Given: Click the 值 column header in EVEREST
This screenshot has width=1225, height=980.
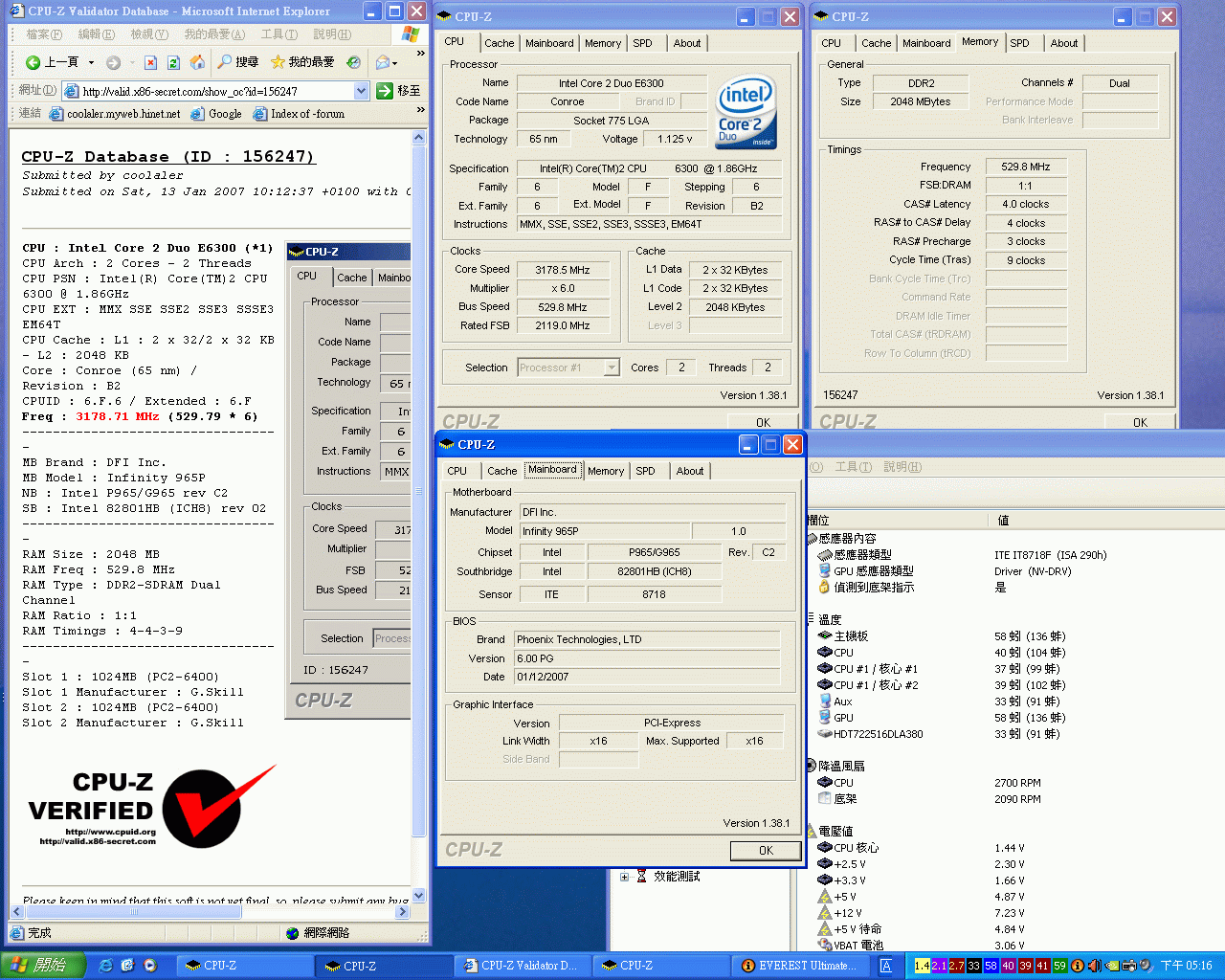Looking at the screenshot, I should (1105, 521).
